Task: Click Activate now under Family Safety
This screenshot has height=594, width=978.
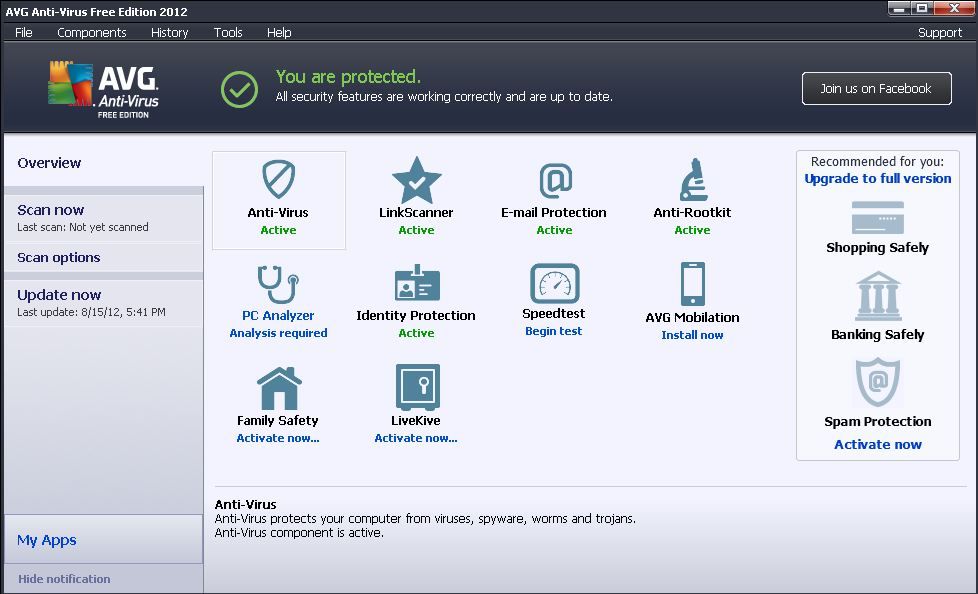Action: [278, 438]
